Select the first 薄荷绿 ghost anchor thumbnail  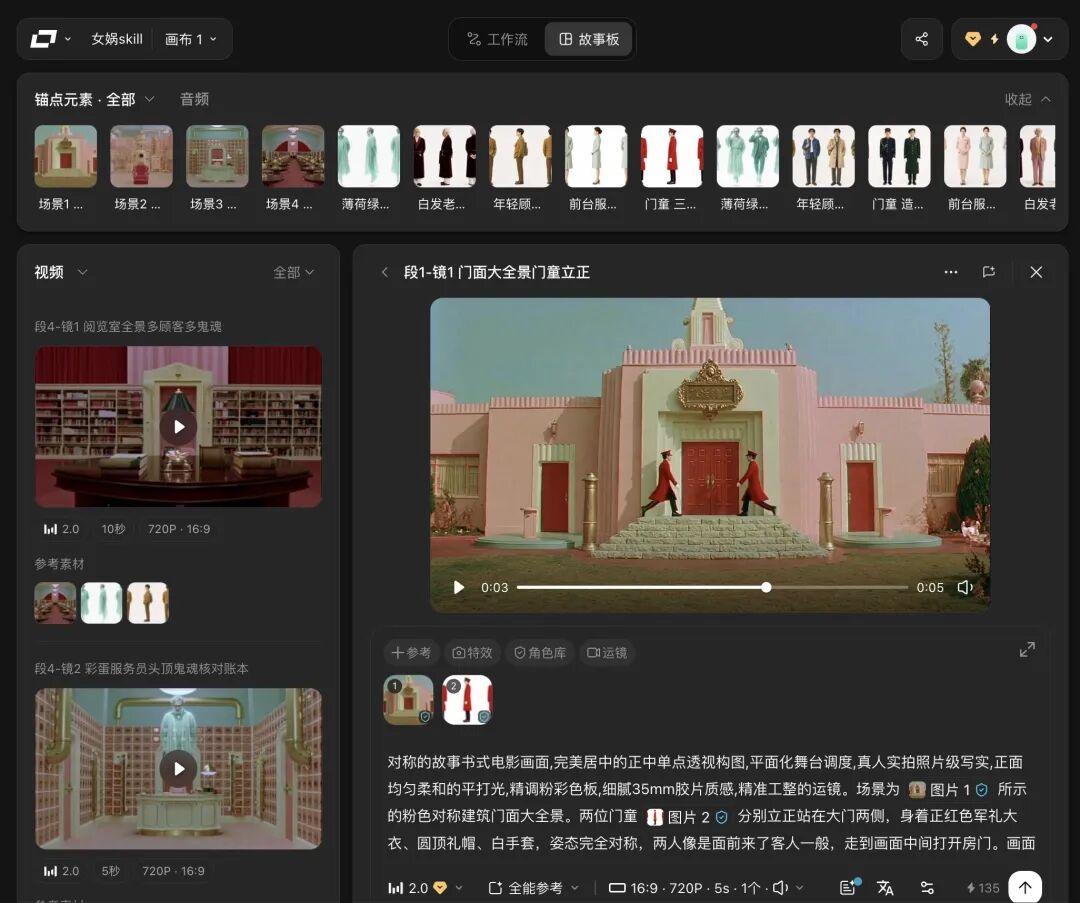click(x=368, y=156)
